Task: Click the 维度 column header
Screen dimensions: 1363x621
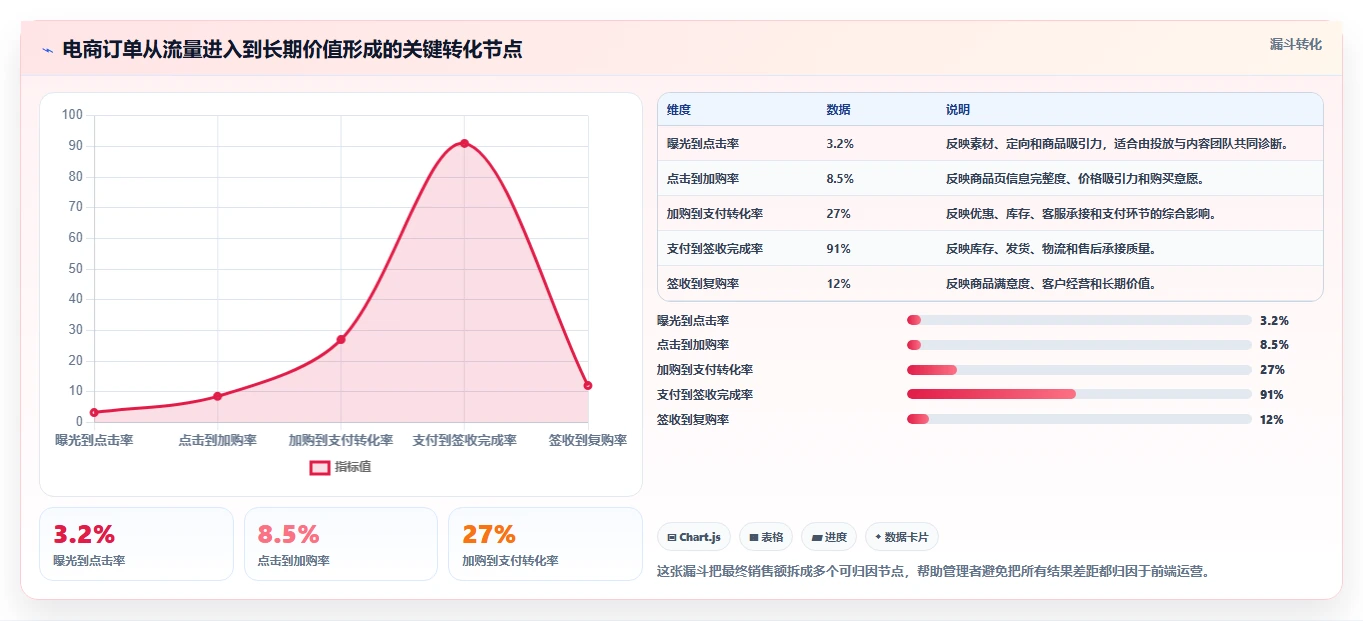Action: click(679, 110)
